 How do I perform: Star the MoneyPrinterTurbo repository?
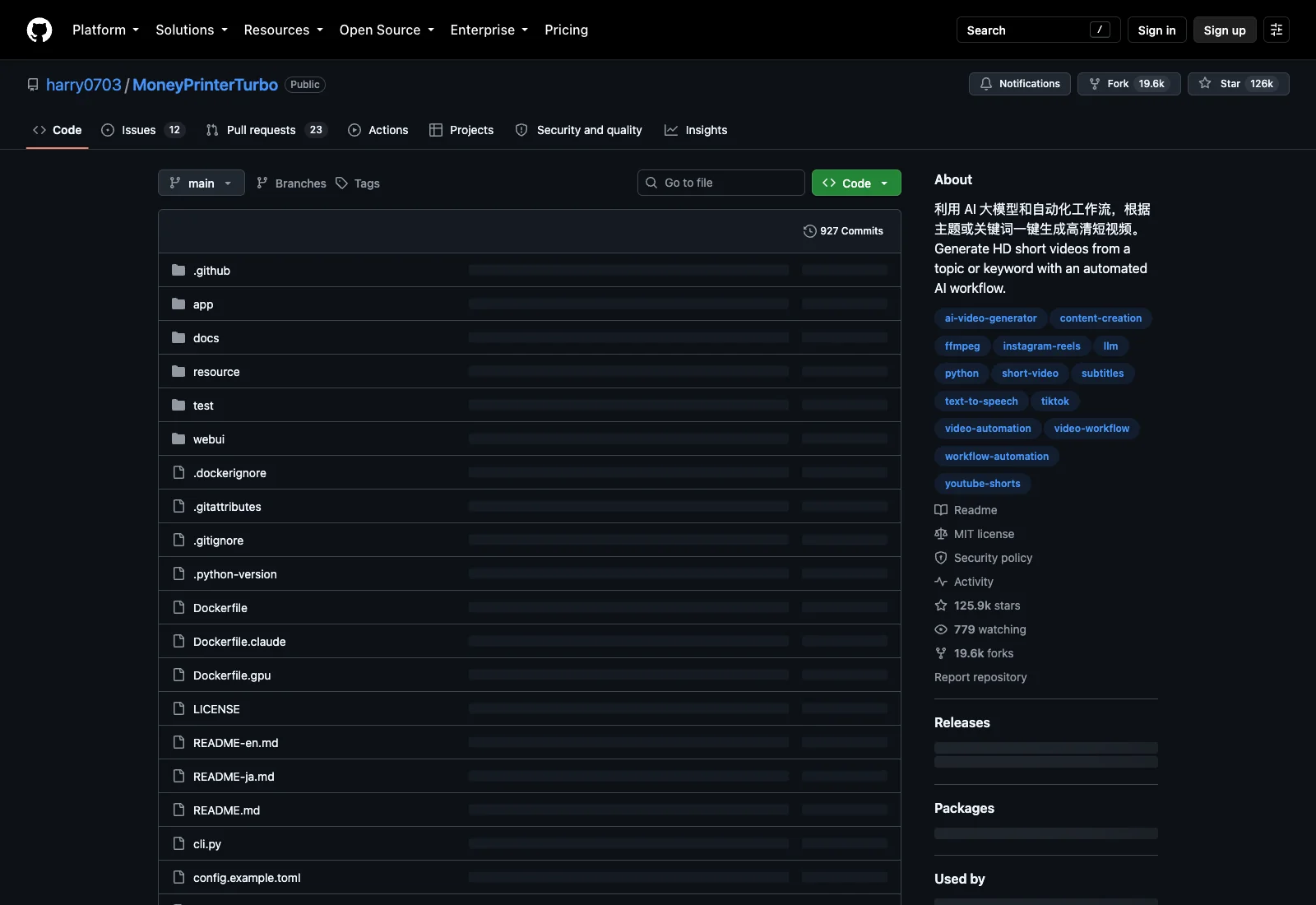coord(1239,84)
